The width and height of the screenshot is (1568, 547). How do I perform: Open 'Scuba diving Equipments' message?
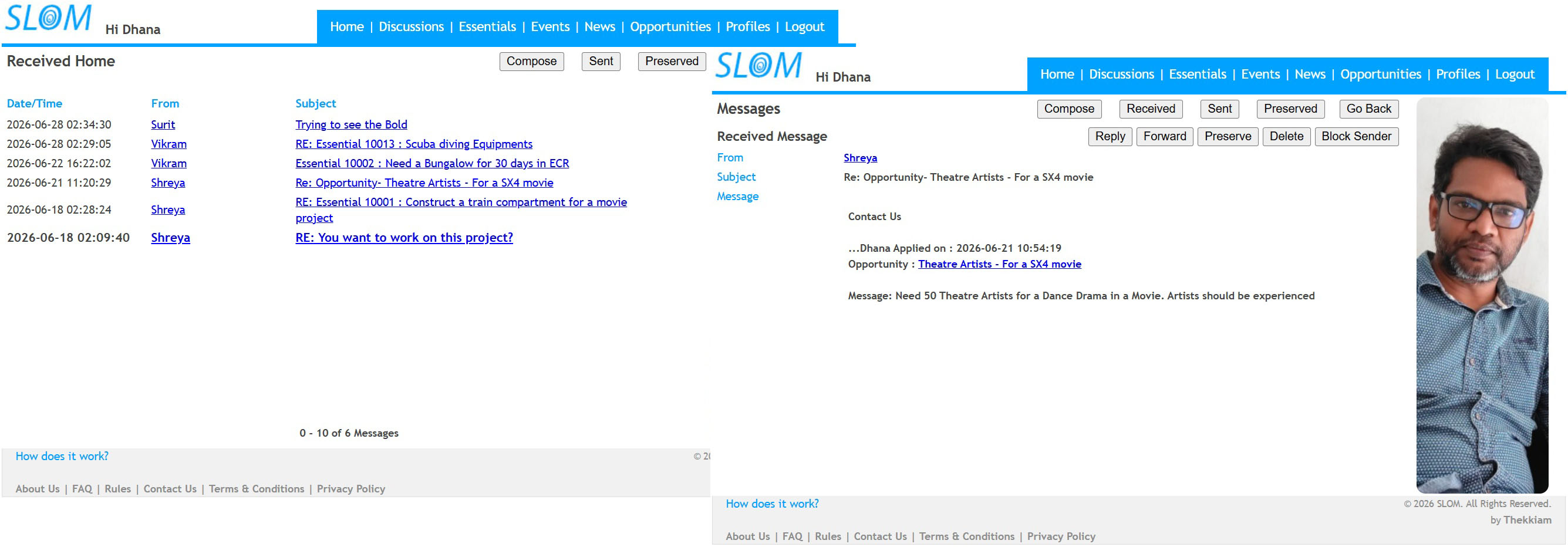414,144
